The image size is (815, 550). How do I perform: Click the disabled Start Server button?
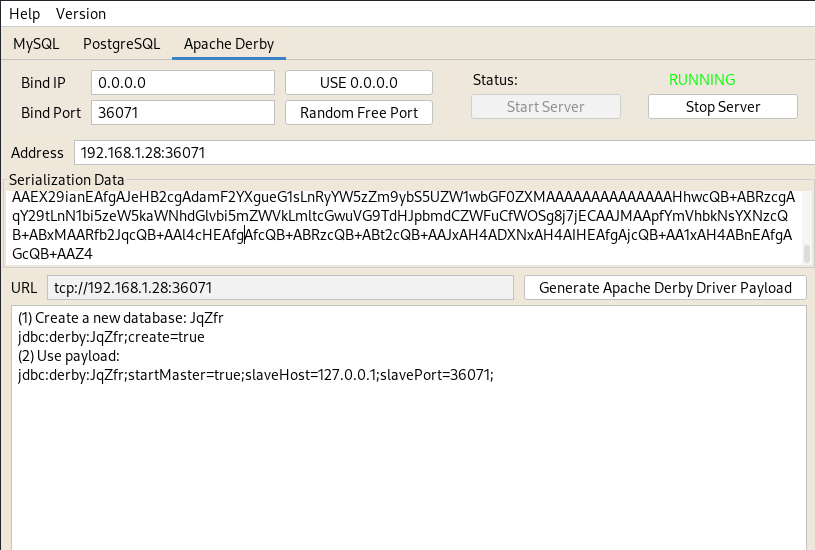click(546, 107)
